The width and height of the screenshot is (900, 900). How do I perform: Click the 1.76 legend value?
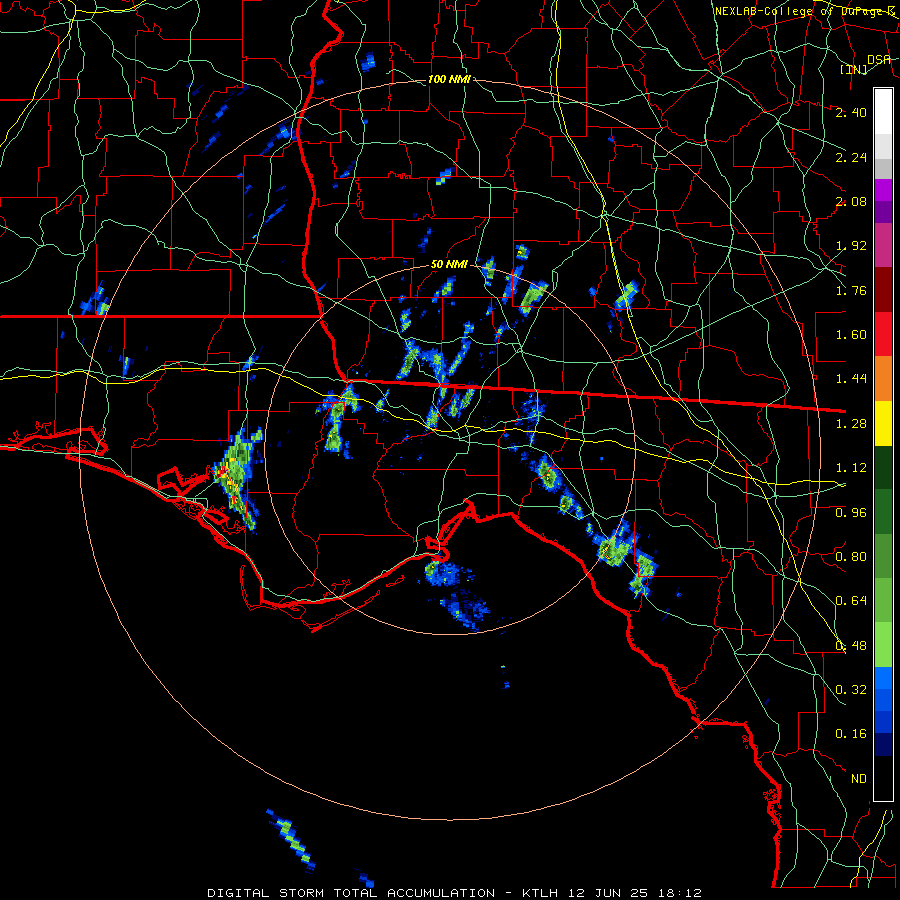pos(851,290)
